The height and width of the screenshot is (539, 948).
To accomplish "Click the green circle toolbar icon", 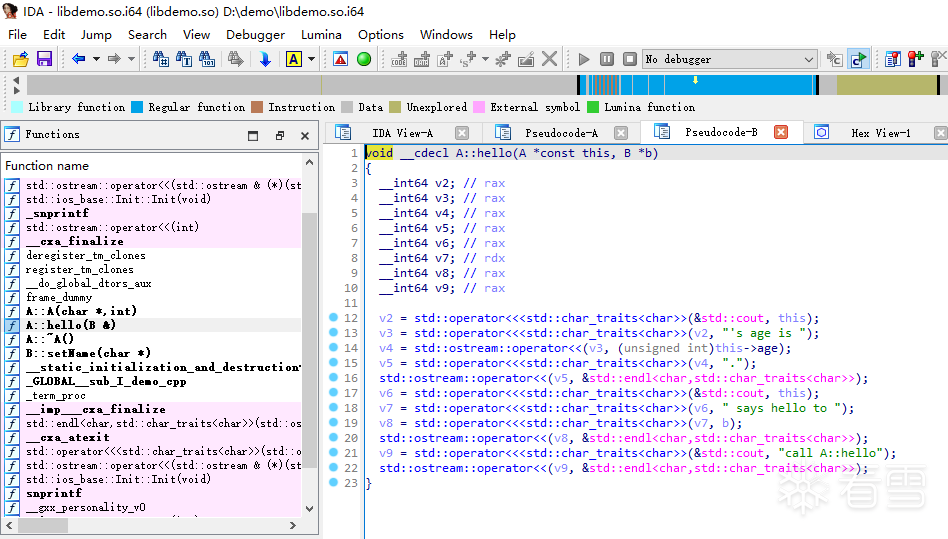I will (364, 59).
